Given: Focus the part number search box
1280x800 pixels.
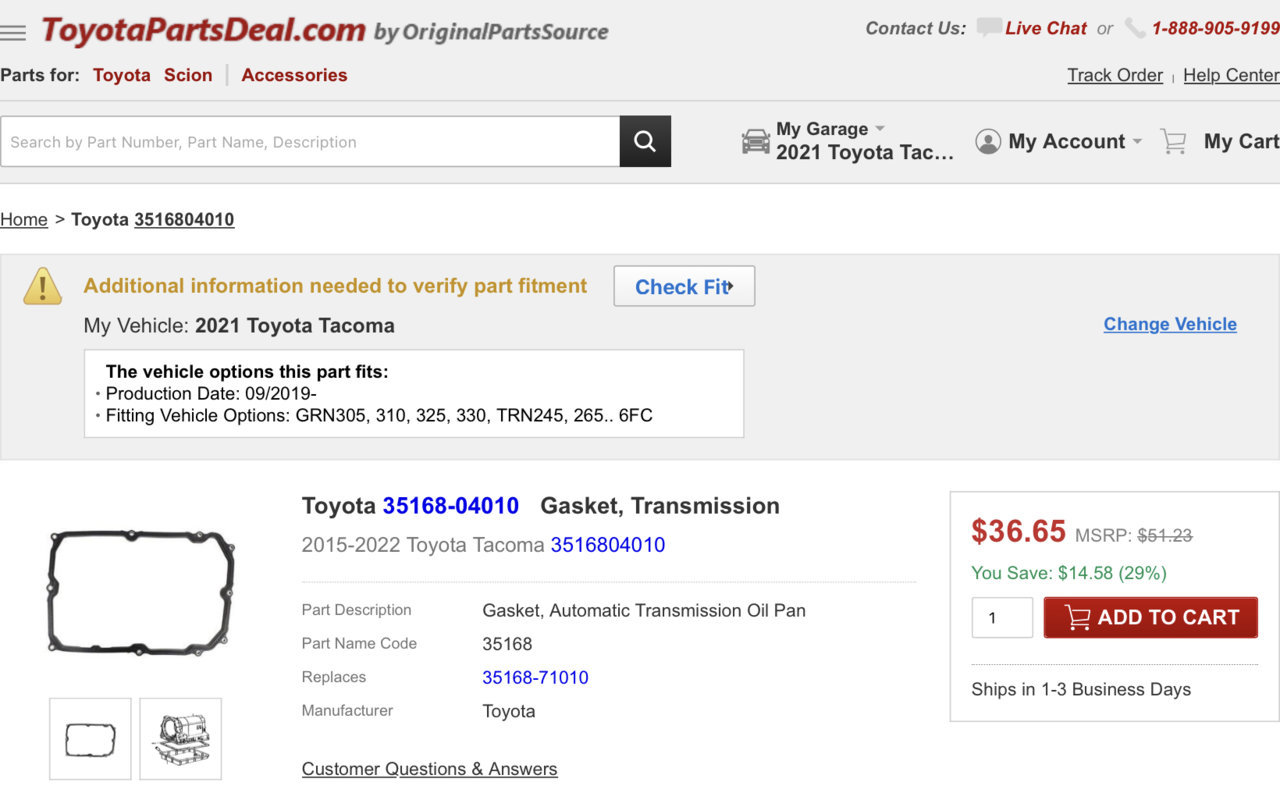Looking at the screenshot, I should pos(310,141).
